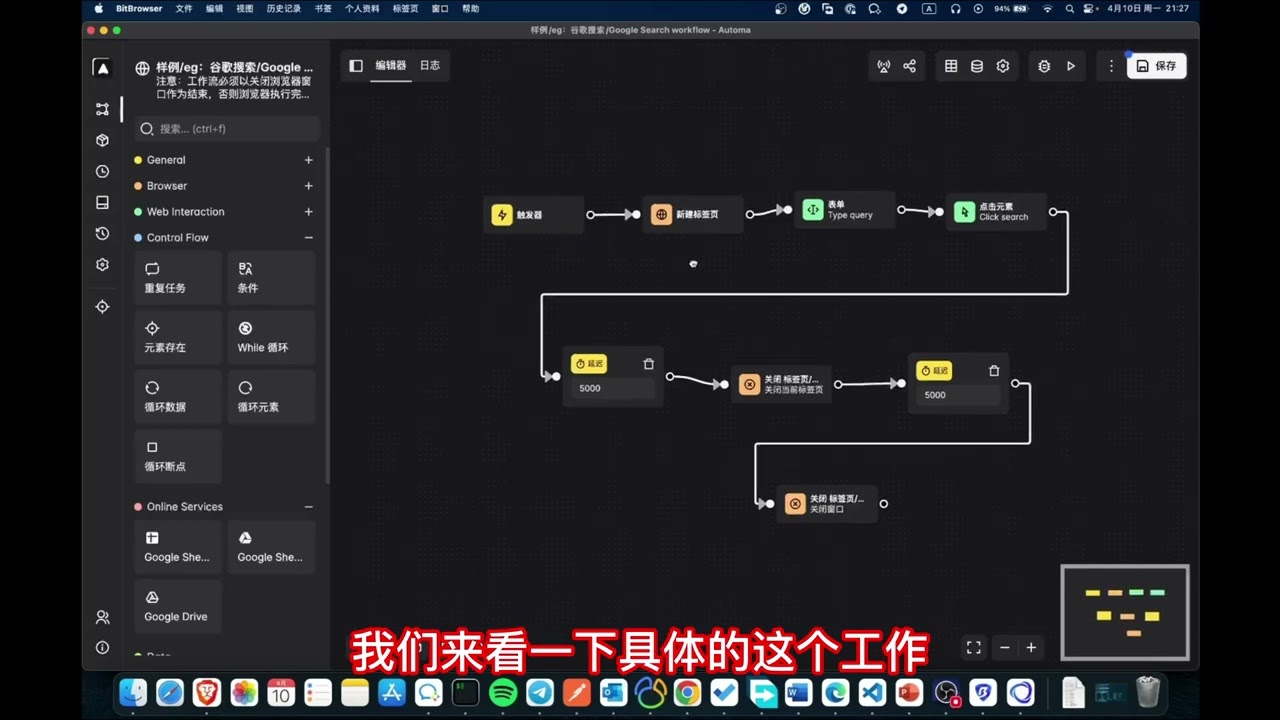
Task: Open the Workflows sidebar icon
Action: point(102,109)
